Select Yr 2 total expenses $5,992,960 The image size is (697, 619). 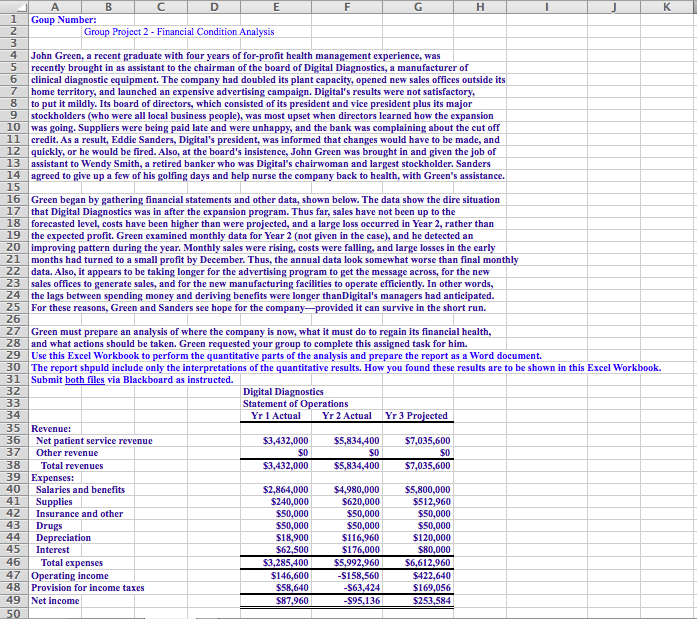(357, 563)
